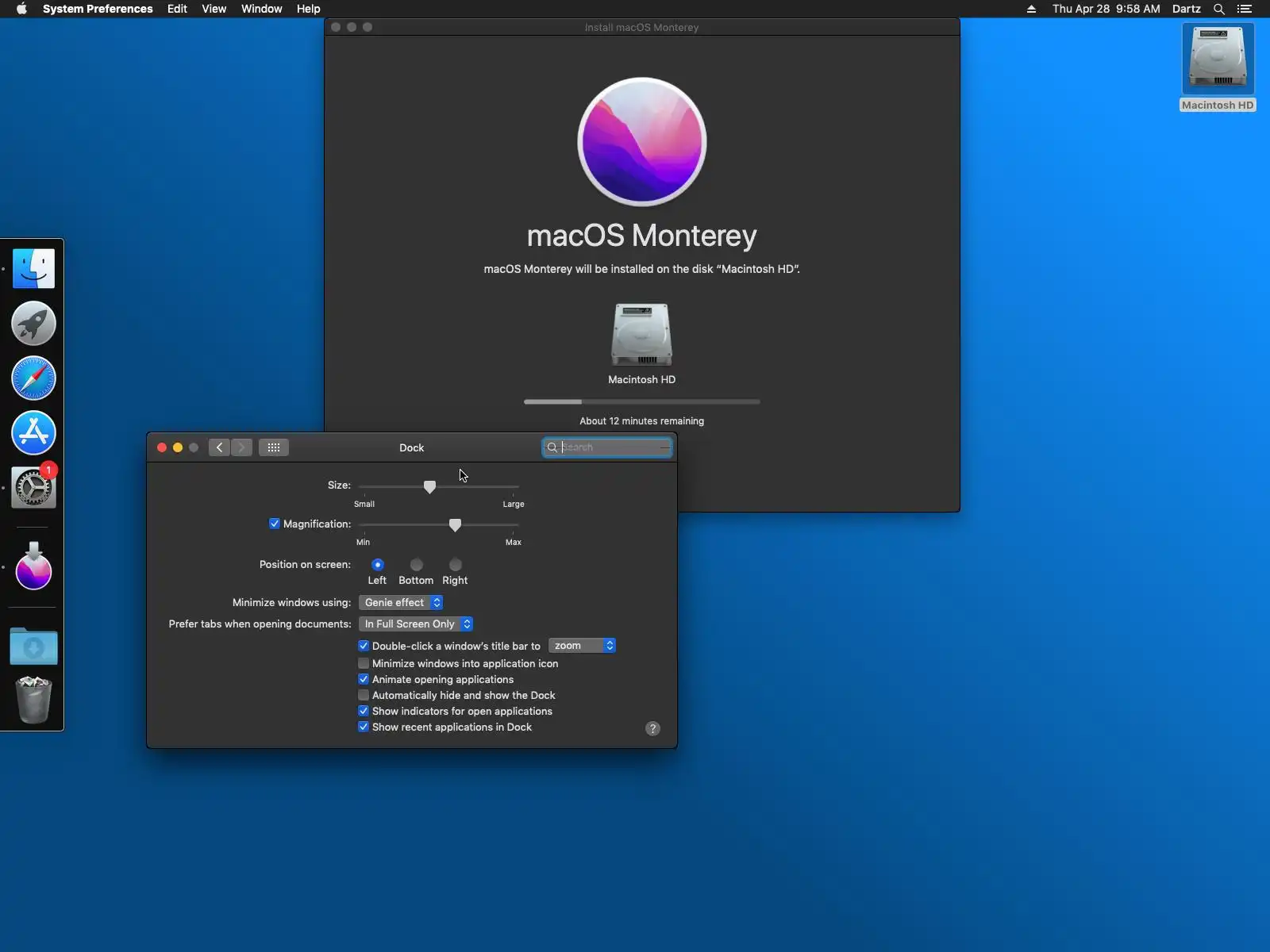Minimize the Dock preferences window
1270x952 pixels.
click(178, 447)
